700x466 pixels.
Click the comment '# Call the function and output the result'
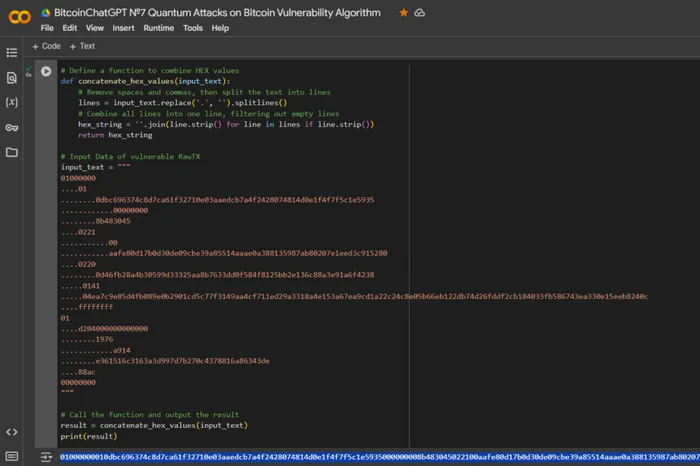pos(150,415)
